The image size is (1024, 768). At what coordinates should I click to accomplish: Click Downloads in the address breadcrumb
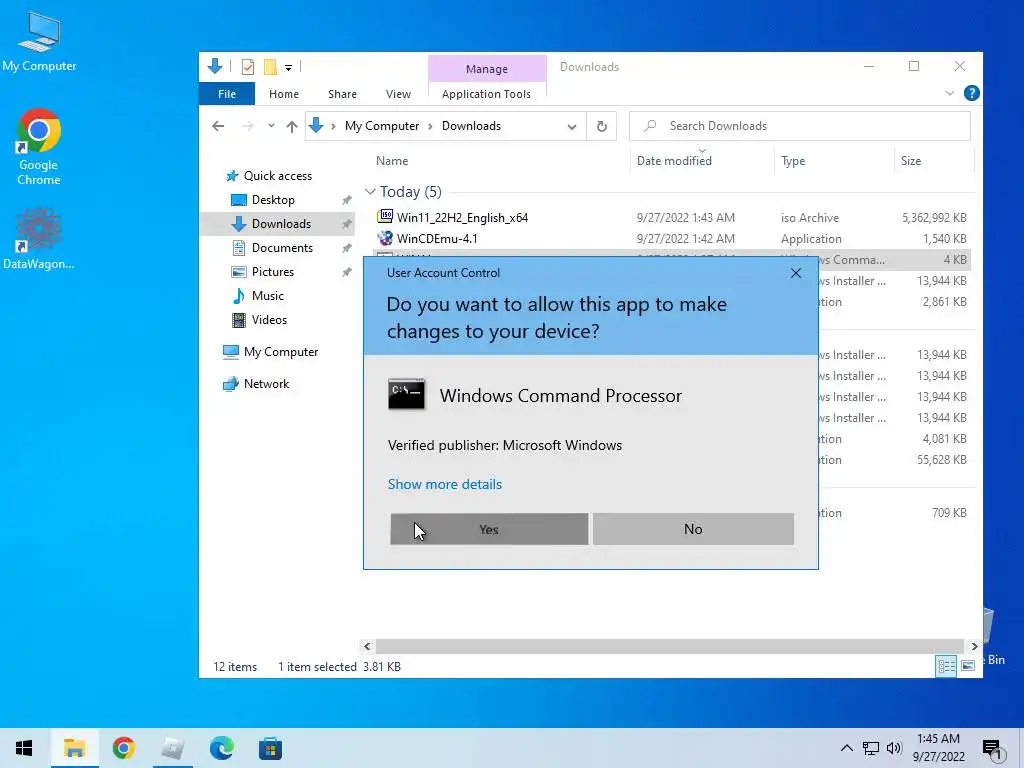(472, 126)
